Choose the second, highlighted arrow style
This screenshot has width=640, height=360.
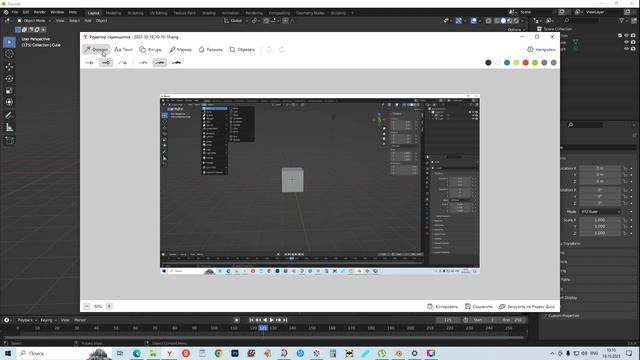[x=106, y=62]
